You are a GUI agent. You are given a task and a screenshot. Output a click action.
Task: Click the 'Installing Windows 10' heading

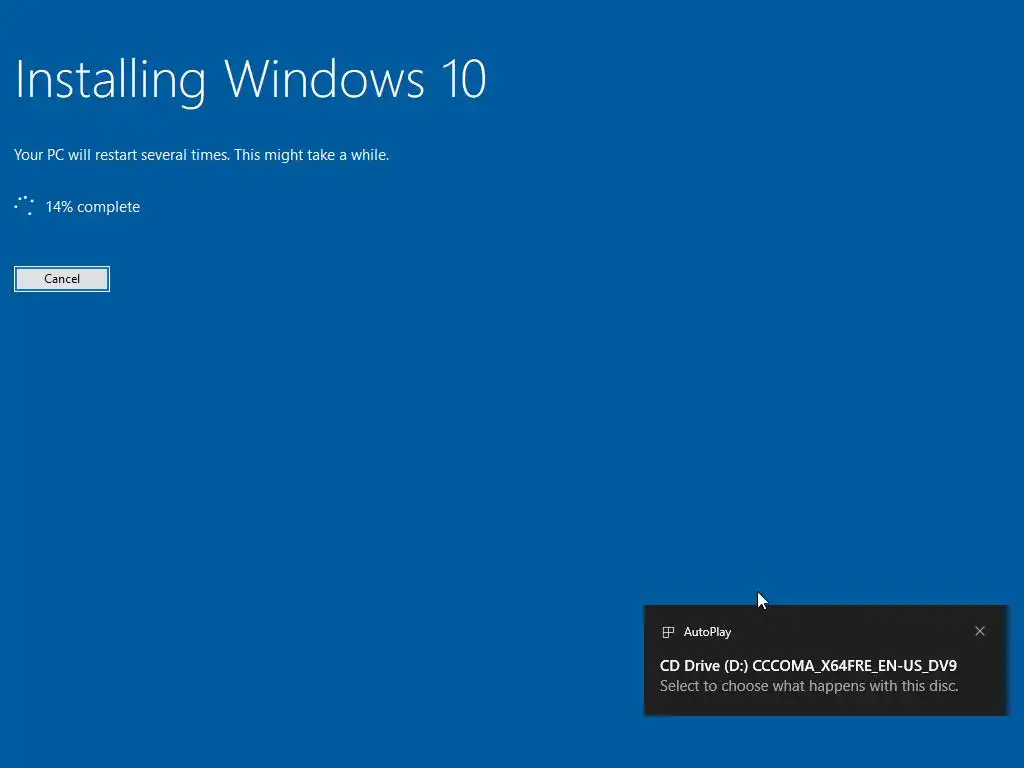250,80
